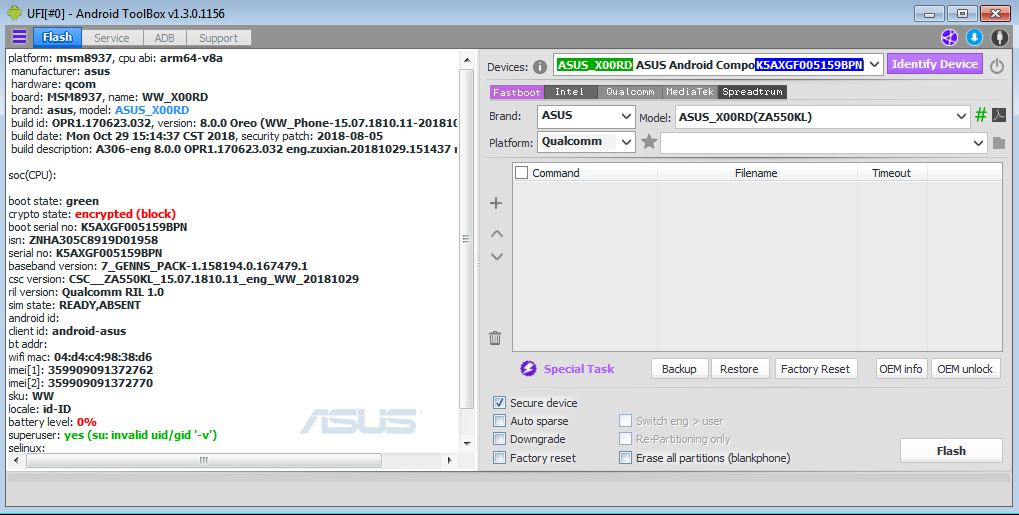The width and height of the screenshot is (1019, 515).
Task: Switch to the Service tab
Action: pos(111,38)
